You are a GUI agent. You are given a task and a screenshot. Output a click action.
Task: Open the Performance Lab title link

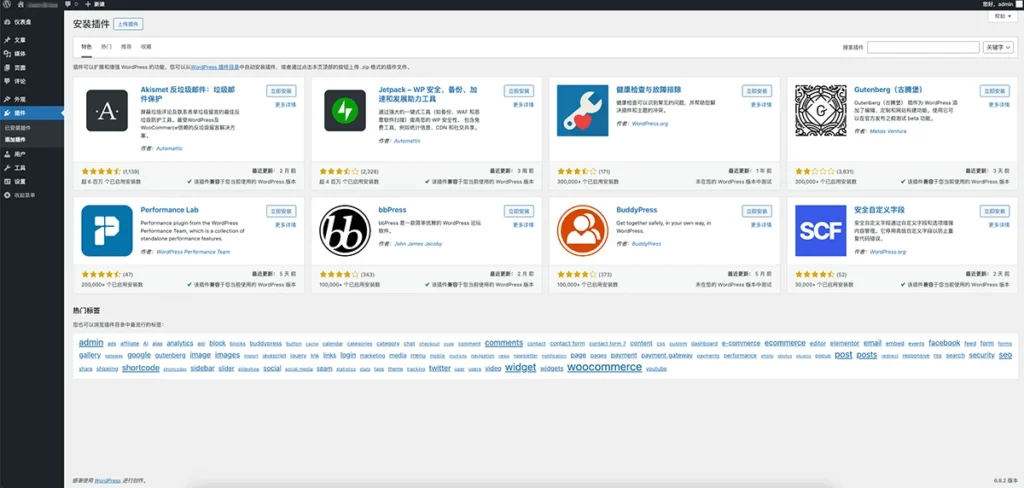click(169, 210)
